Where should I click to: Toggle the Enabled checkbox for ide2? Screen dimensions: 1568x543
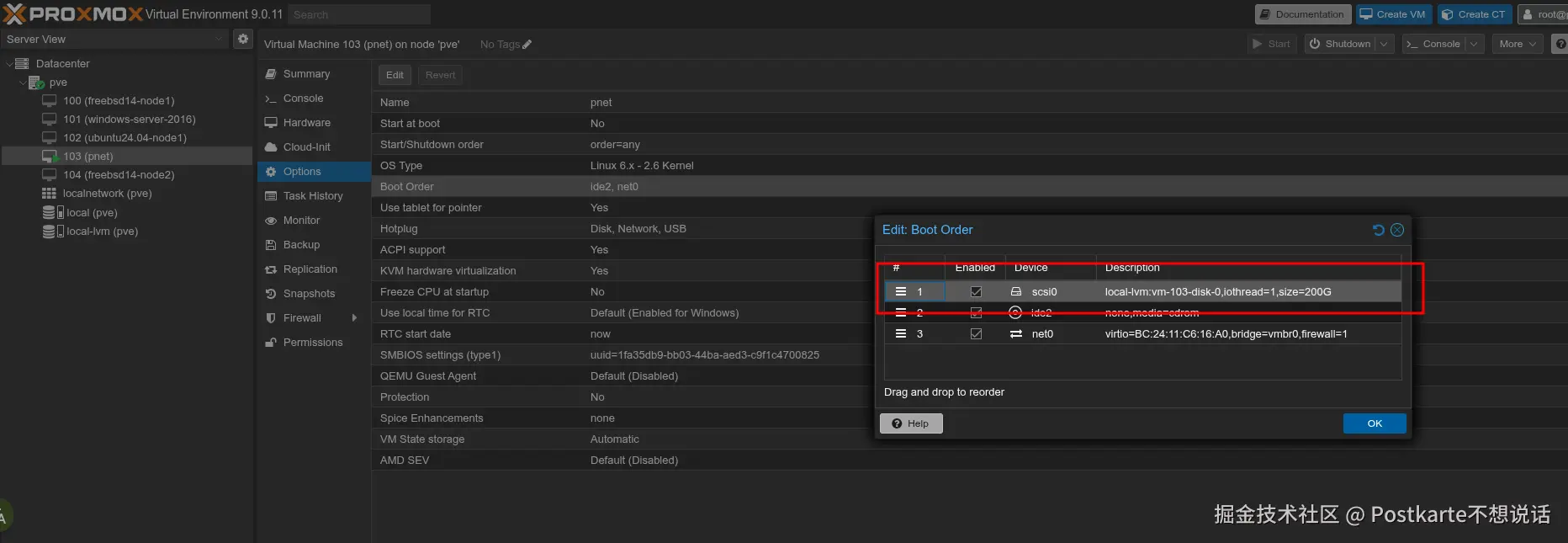[x=976, y=312]
